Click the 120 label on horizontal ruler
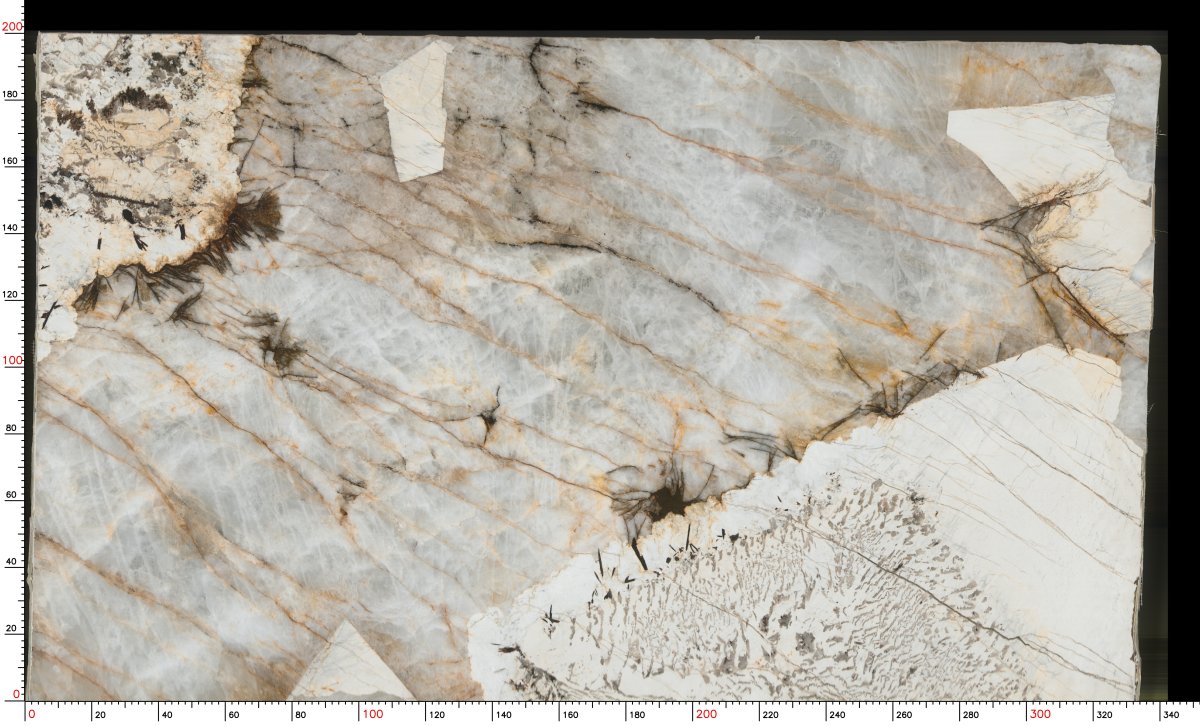The height and width of the screenshot is (726, 1200). 437,715
